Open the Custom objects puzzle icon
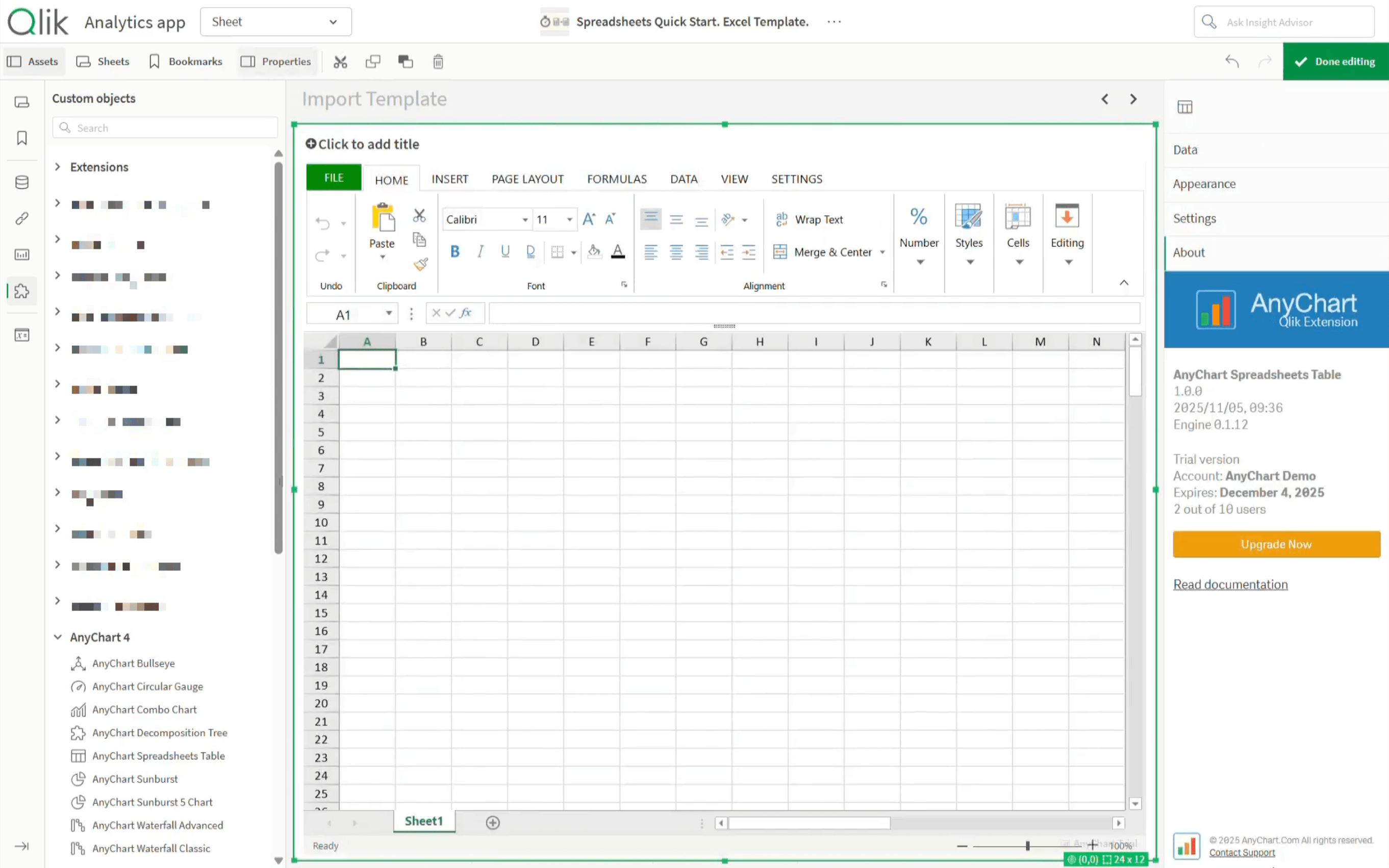 pyautogui.click(x=22, y=291)
